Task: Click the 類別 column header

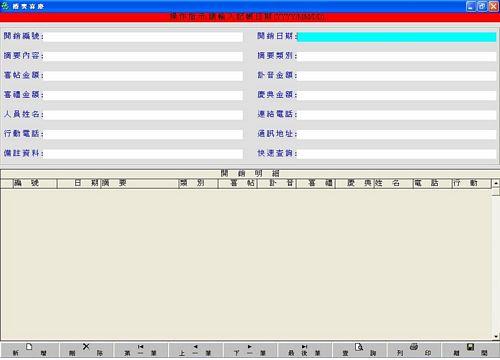Action: (198, 183)
